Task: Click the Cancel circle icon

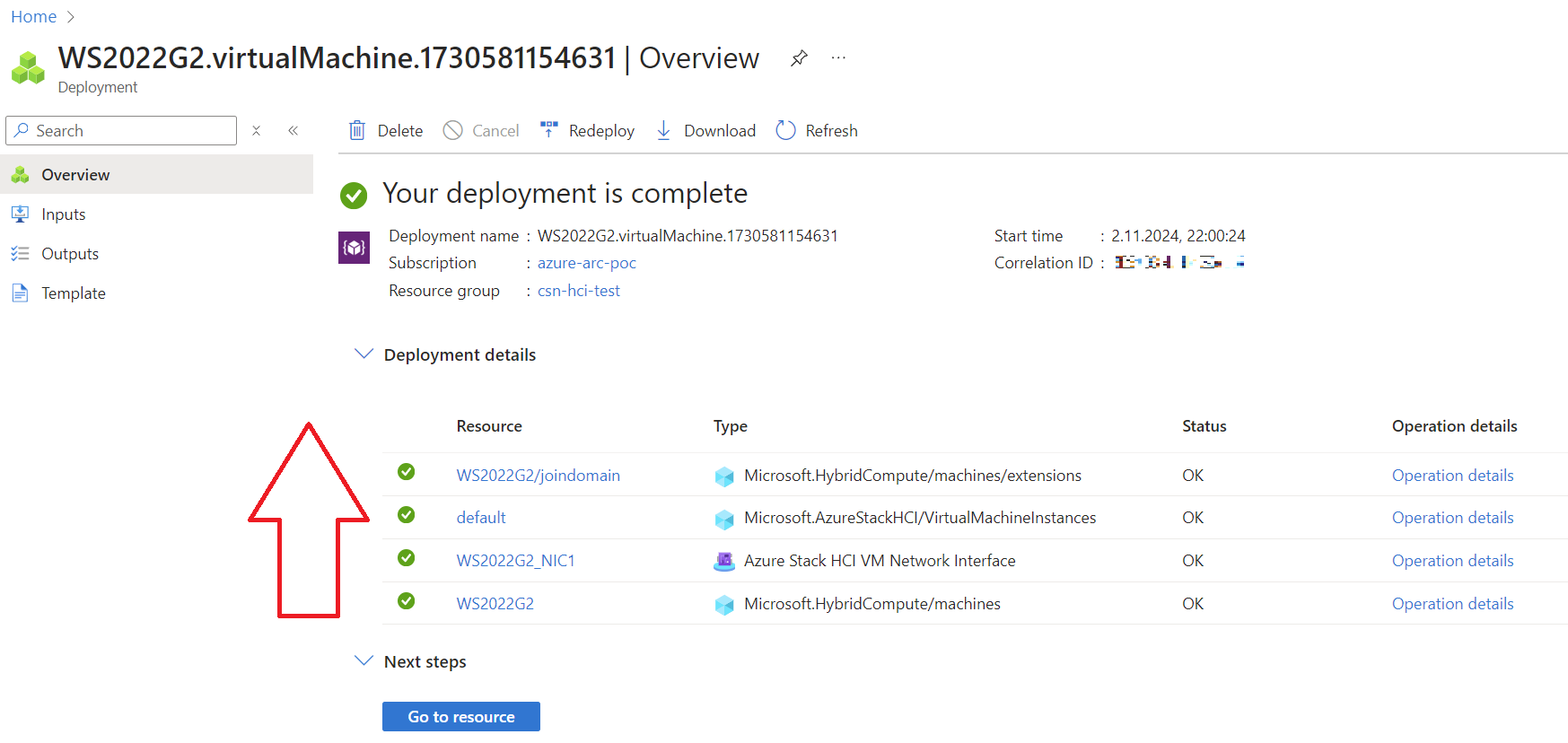Action: [x=453, y=131]
